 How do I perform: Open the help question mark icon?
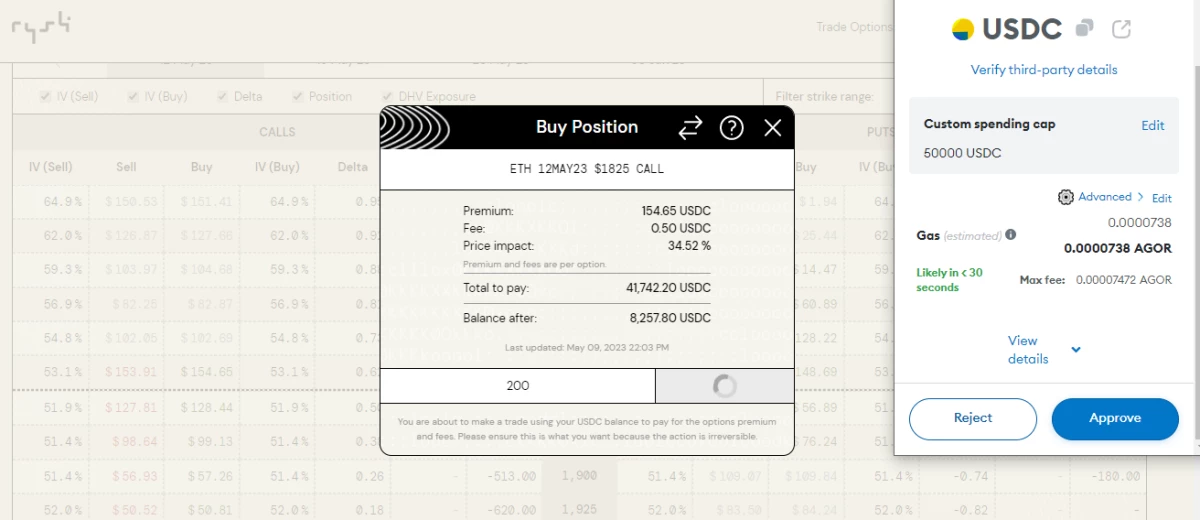tap(732, 128)
